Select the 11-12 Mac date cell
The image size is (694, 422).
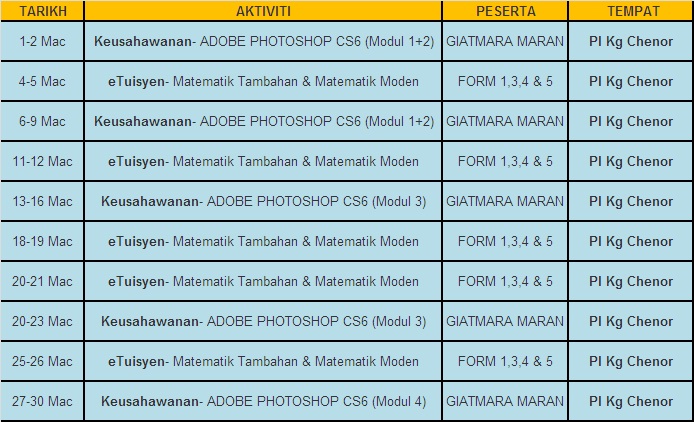42,162
